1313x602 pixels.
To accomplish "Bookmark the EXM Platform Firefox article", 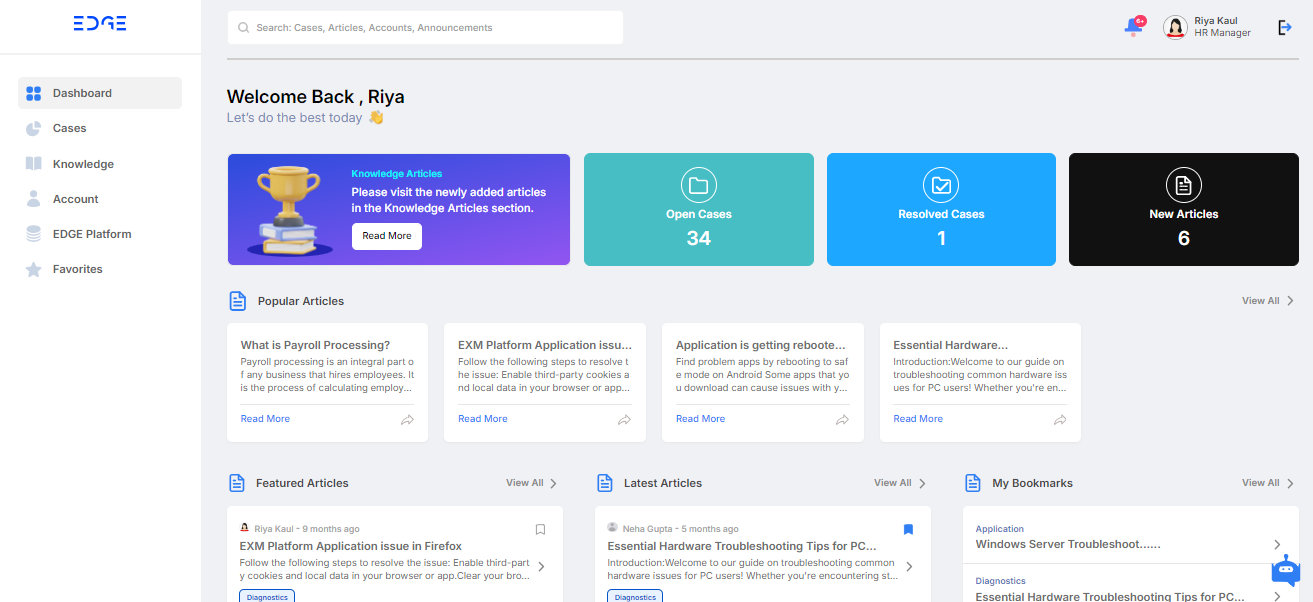I will (540, 529).
